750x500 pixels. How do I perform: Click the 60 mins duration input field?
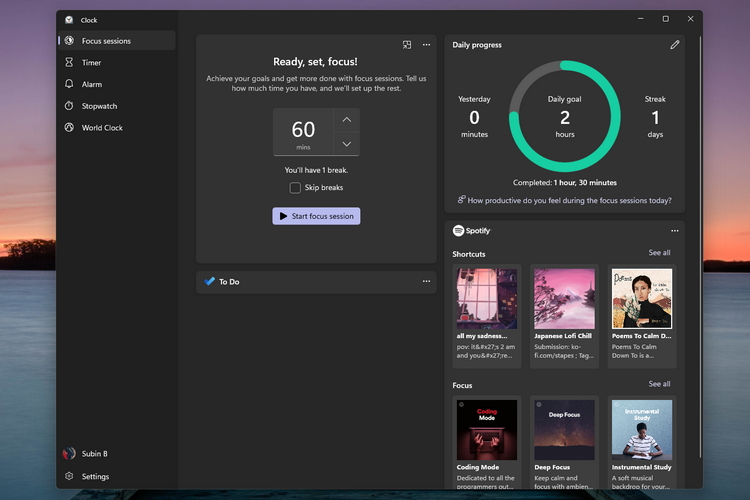[x=303, y=132]
